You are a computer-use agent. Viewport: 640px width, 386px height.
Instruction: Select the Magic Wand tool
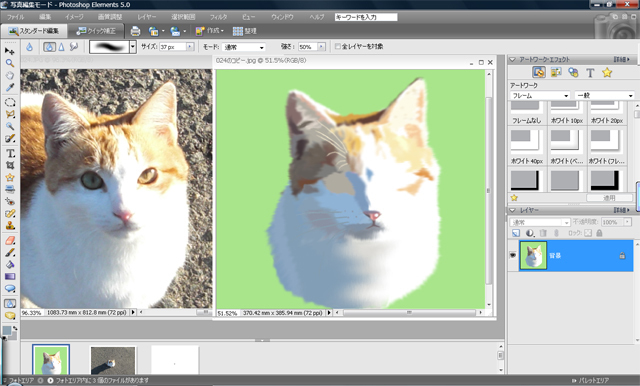(x=10, y=126)
